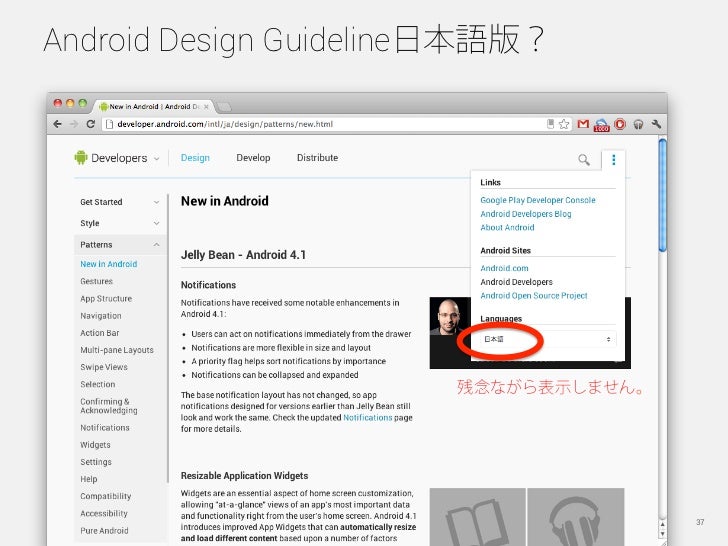Screen dimensions: 728x546
Task: Open the Distribute tab
Action: 318,158
